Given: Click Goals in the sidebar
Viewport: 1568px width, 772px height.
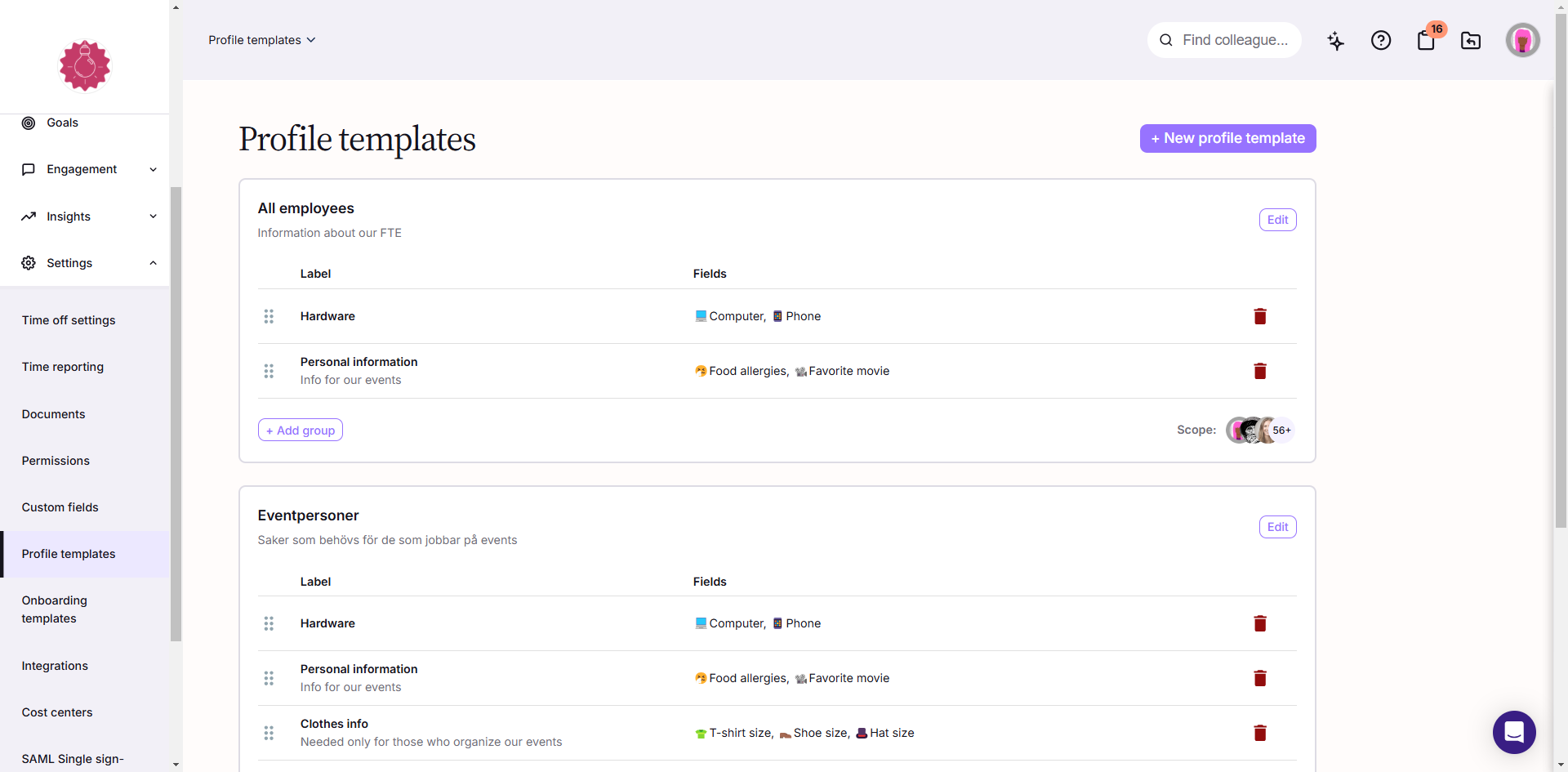Looking at the screenshot, I should point(62,123).
